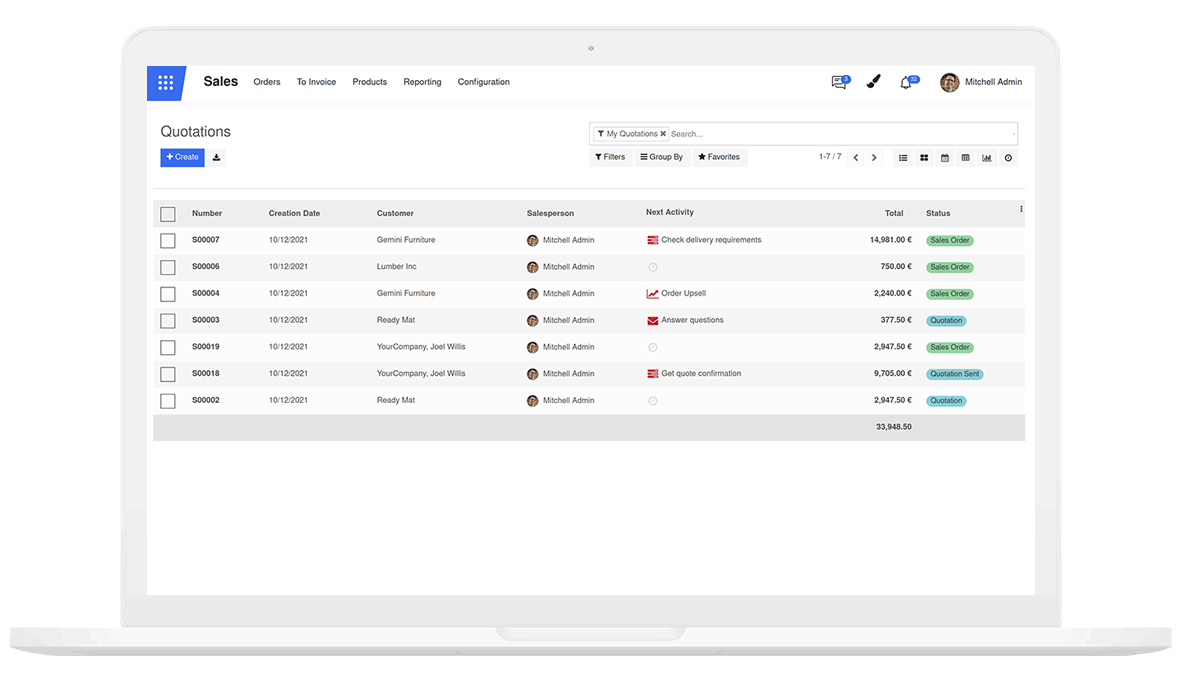Open the Reporting menu
1181x695 pixels.
click(x=422, y=82)
